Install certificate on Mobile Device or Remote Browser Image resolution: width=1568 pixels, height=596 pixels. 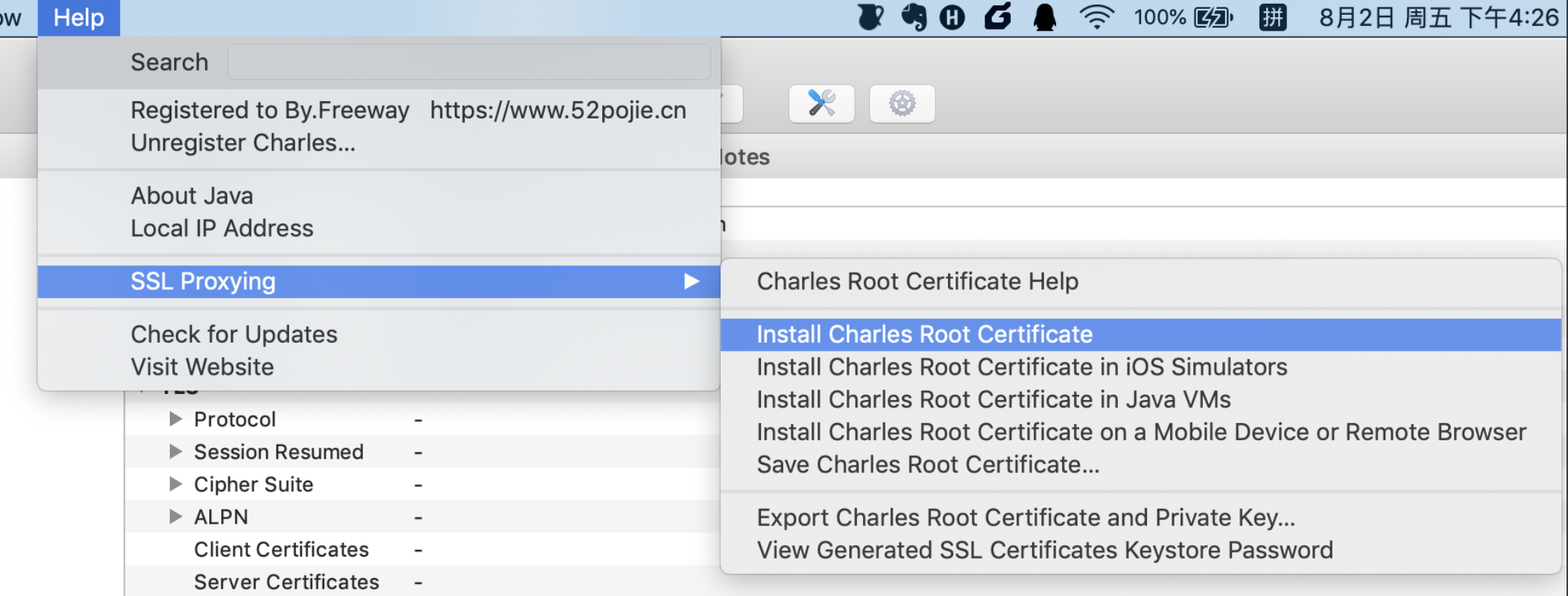pyautogui.click(x=1140, y=432)
